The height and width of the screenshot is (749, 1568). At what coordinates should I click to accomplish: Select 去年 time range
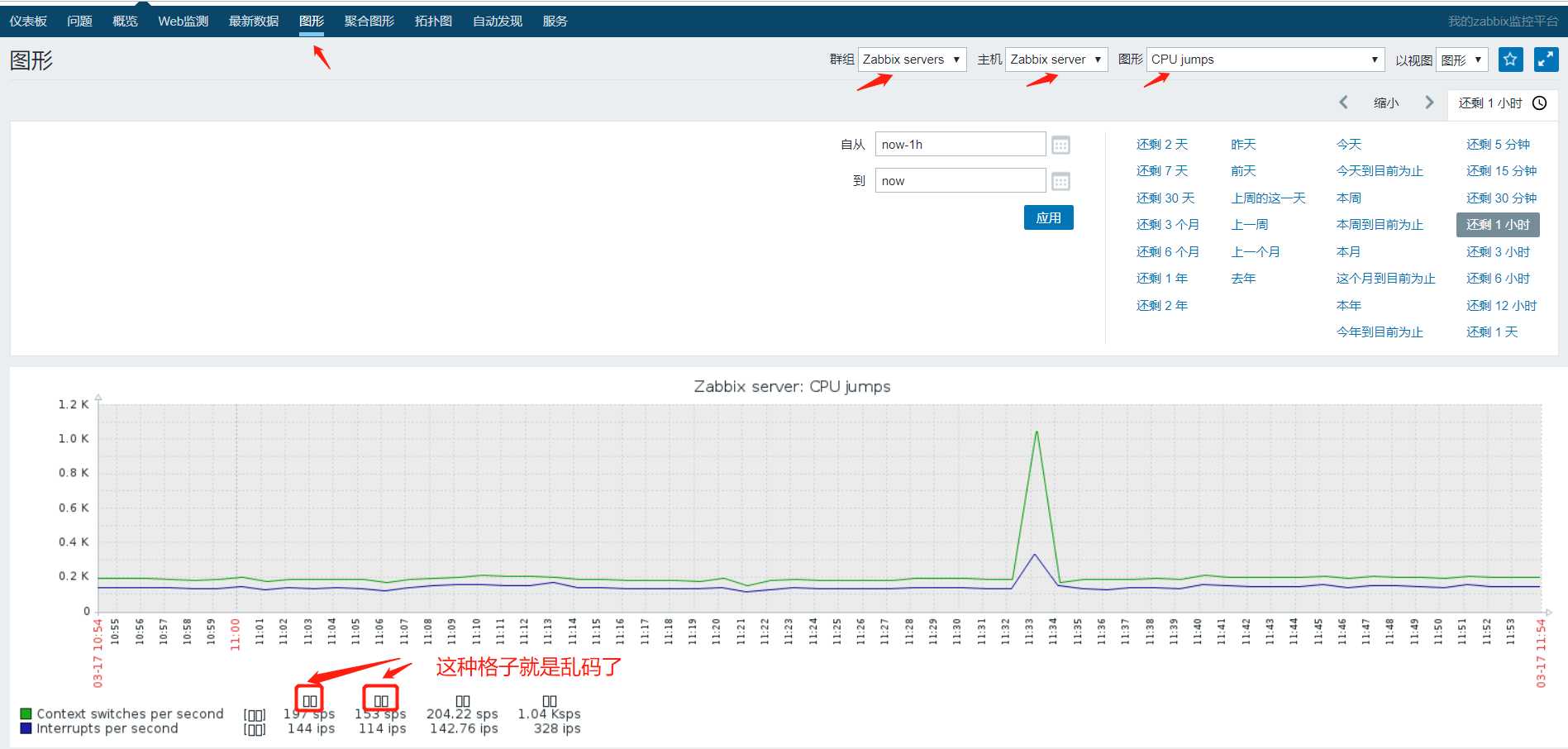click(x=1243, y=278)
